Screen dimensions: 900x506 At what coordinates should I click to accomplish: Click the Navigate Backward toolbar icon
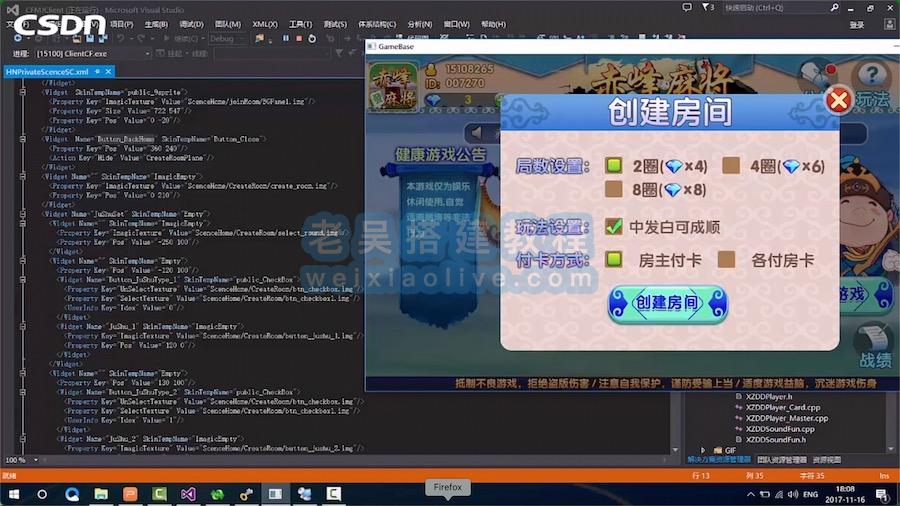18,38
